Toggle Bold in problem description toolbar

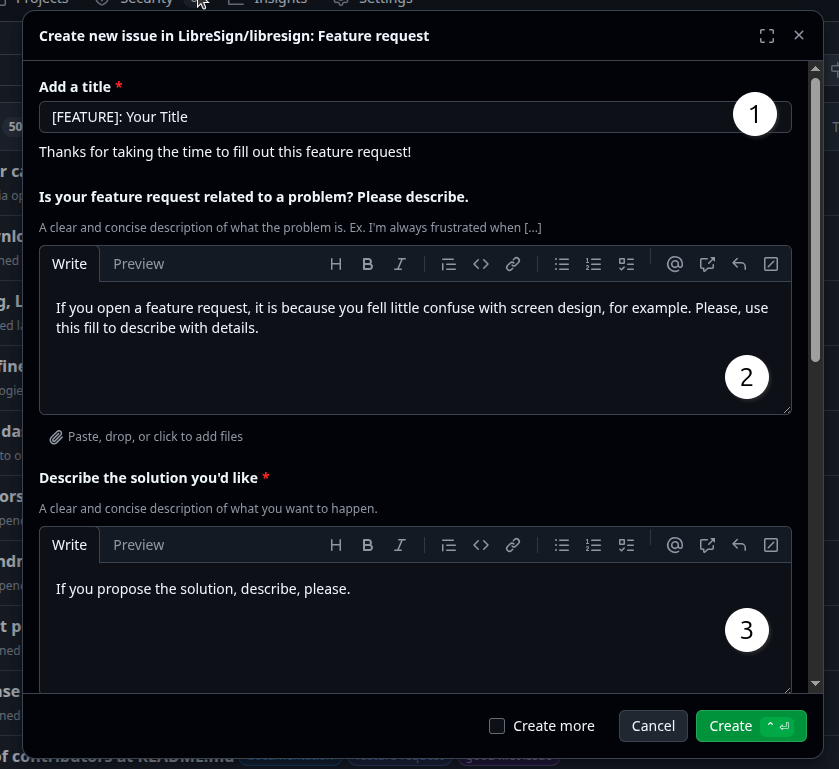(x=368, y=264)
